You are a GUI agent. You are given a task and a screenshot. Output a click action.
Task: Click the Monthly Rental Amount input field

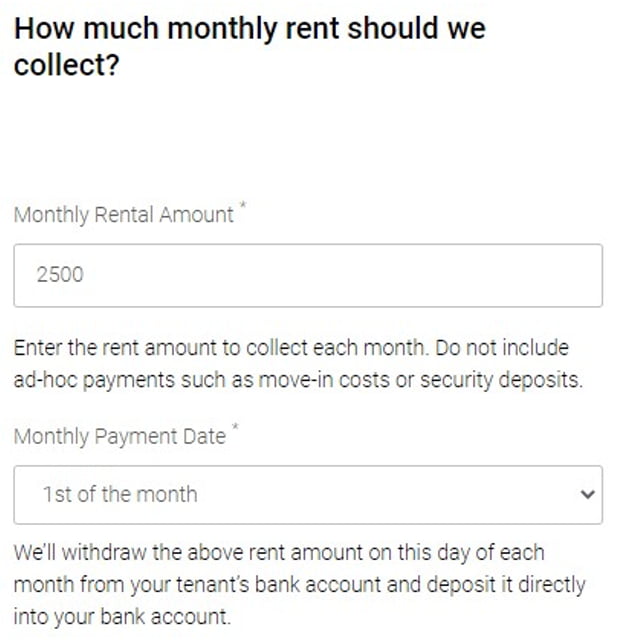pyautogui.click(x=307, y=275)
